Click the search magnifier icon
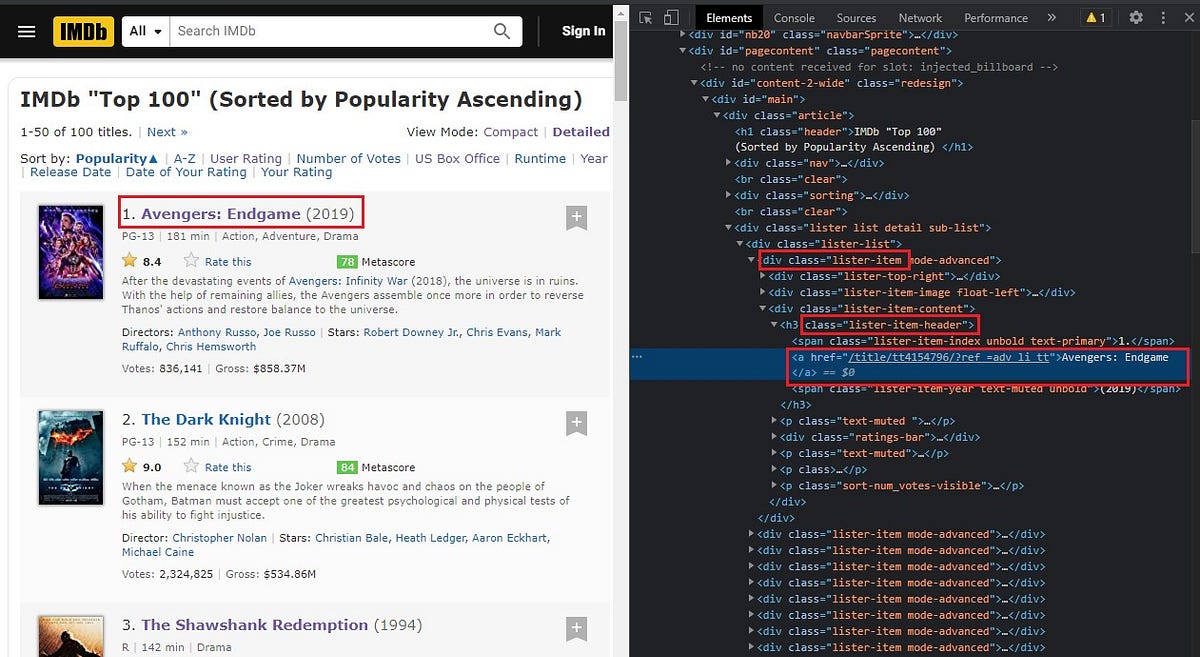This screenshot has height=657, width=1200. point(501,31)
